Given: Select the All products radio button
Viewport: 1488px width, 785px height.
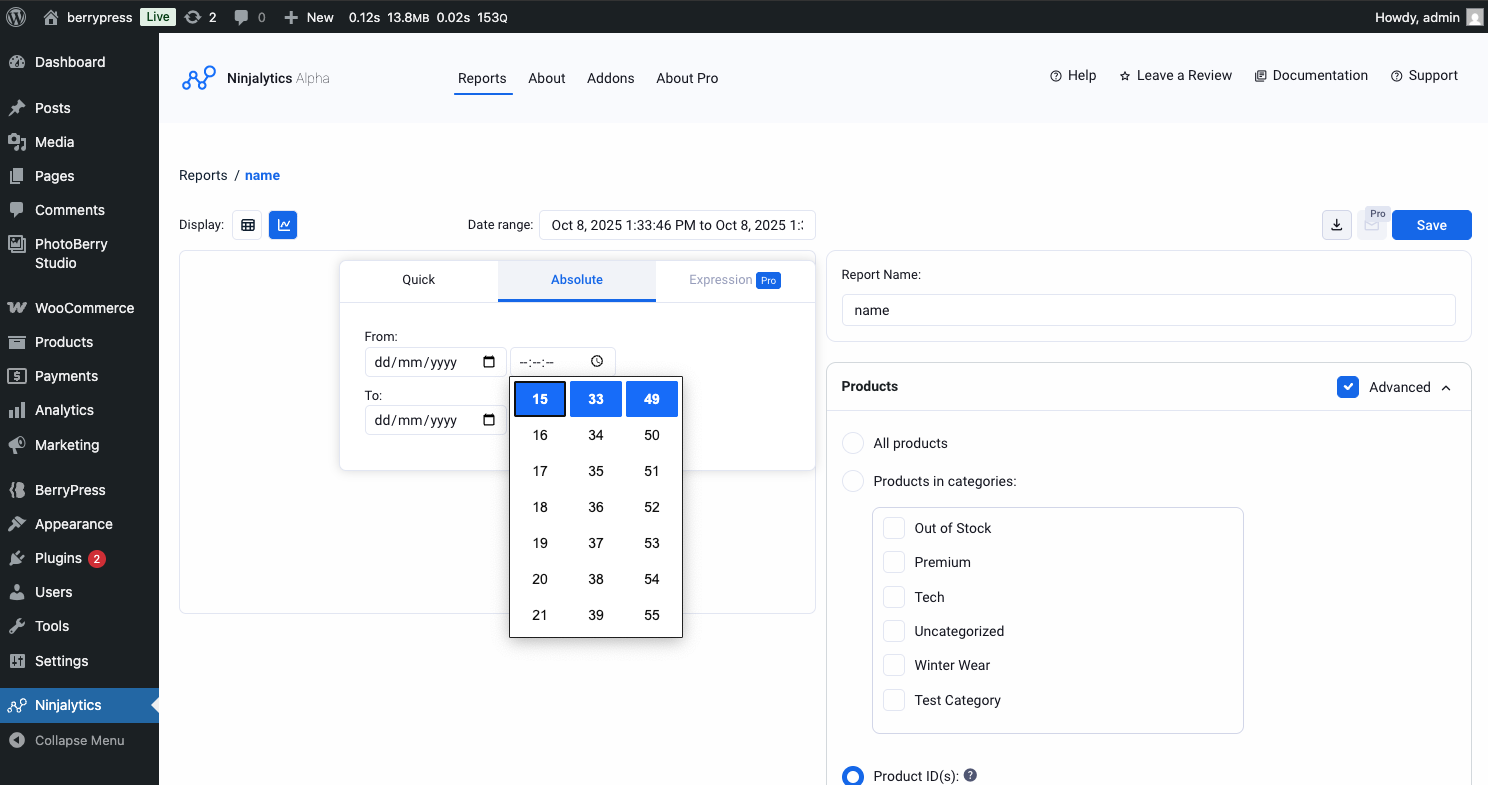Looking at the screenshot, I should tap(852, 443).
